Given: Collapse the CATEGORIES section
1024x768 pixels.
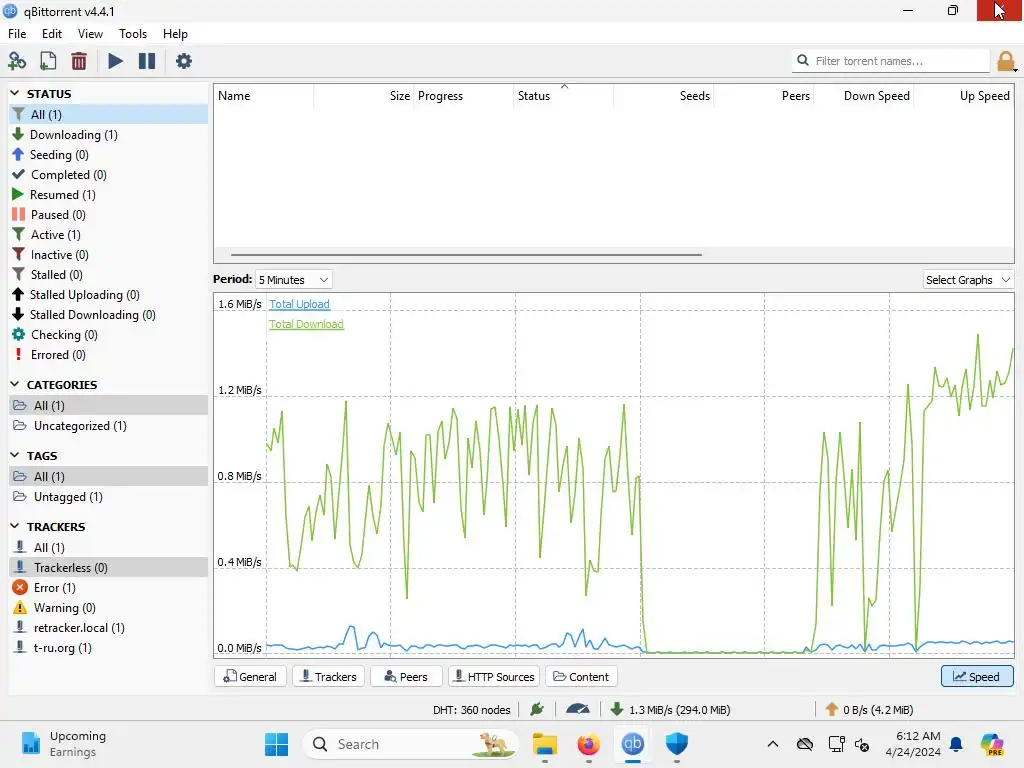Looking at the screenshot, I should pyautogui.click(x=15, y=385).
